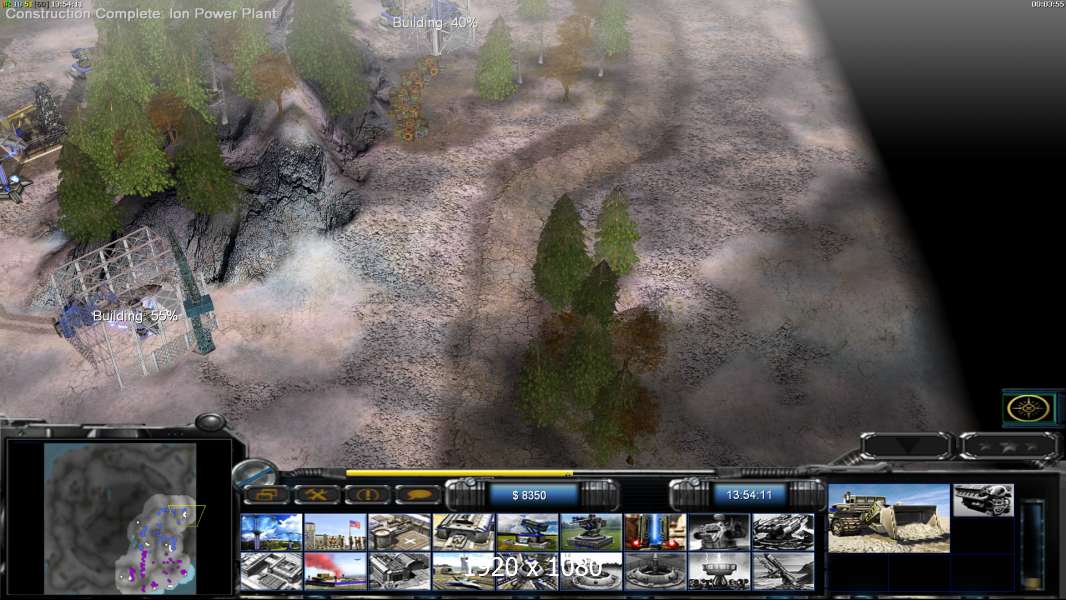The image size is (1066, 600).
Task: Open generals powers compass-star button
Action: coord(1028,408)
